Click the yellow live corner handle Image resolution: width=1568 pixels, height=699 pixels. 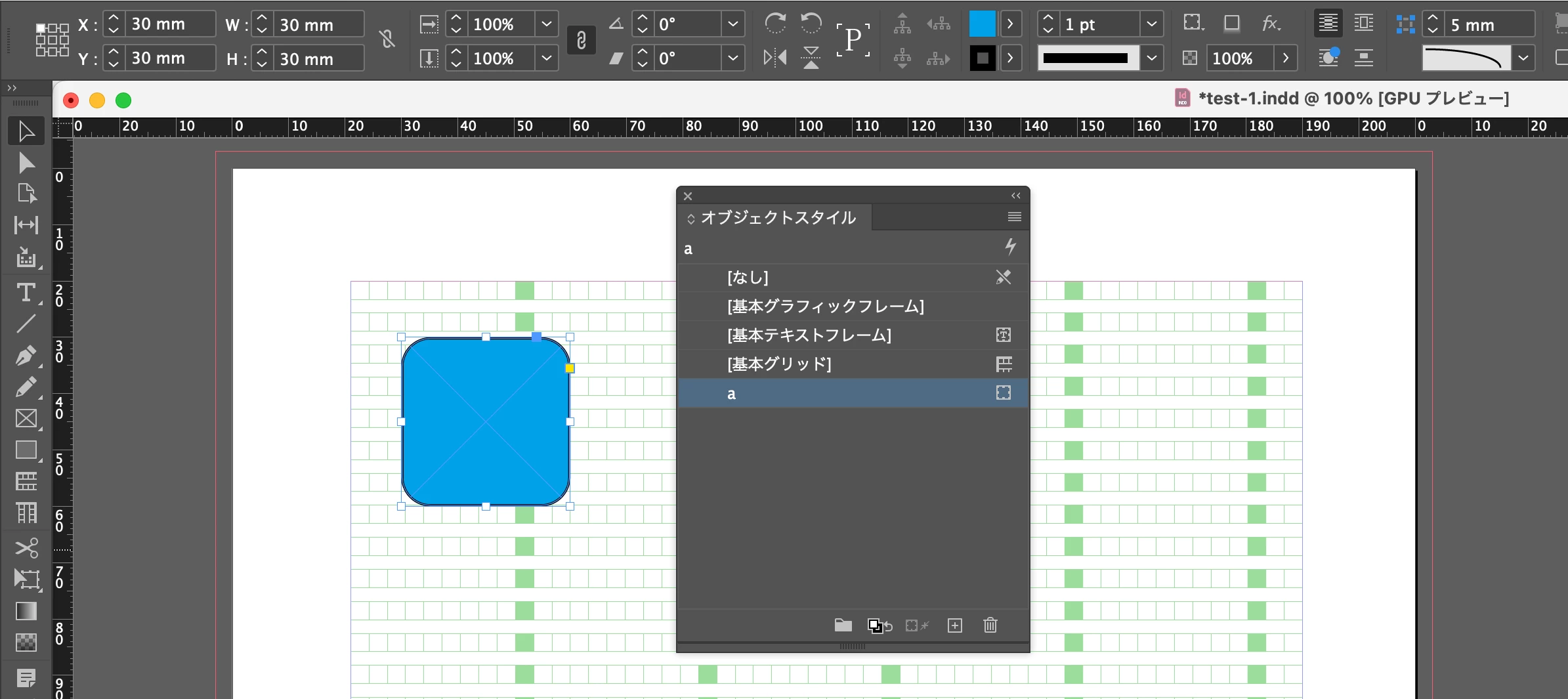tap(570, 368)
